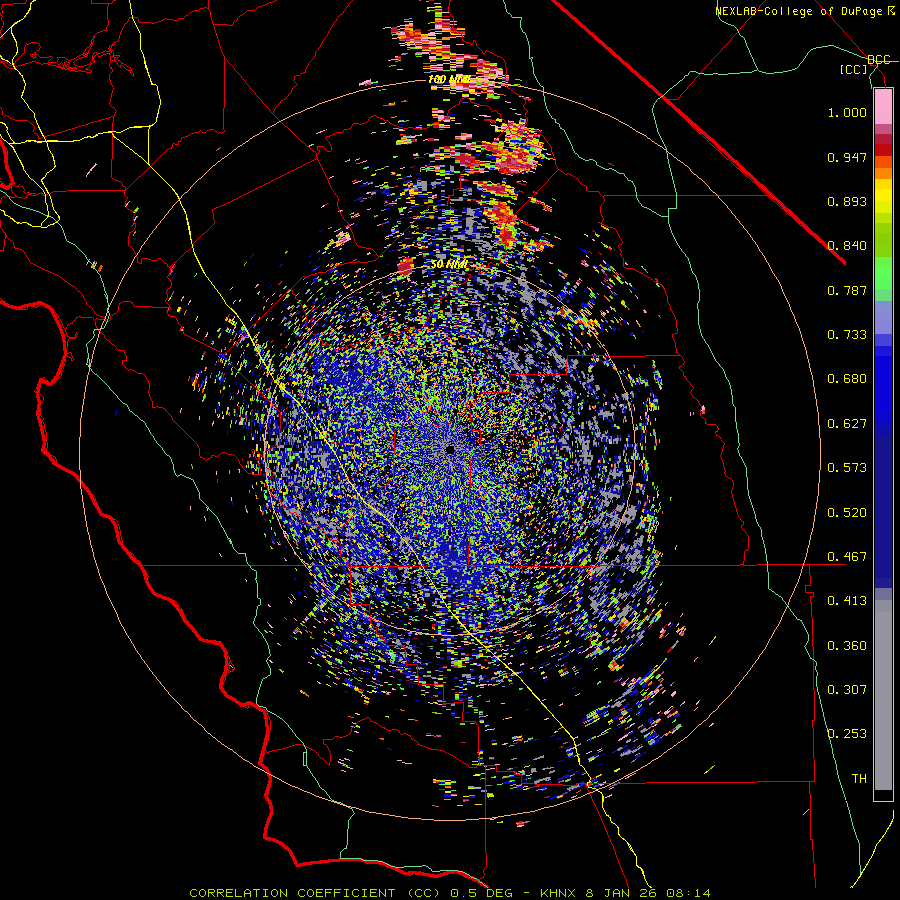Screen dimensions: 900x900
Task: Click the black radar site dot at center
Action: [x=451, y=449]
